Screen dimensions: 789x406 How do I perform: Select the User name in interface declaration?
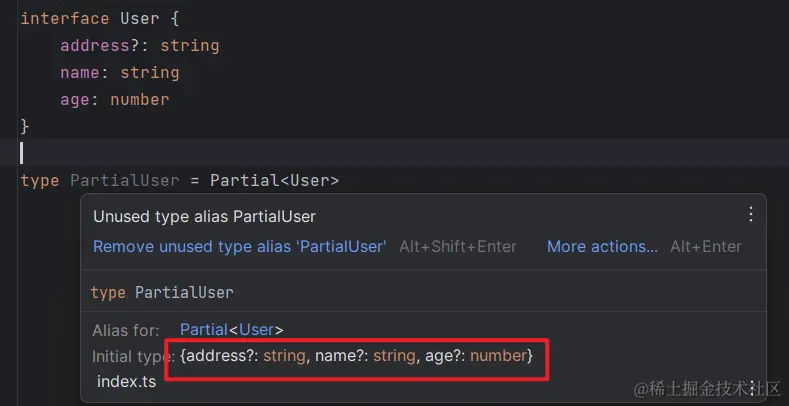pyautogui.click(x=139, y=19)
